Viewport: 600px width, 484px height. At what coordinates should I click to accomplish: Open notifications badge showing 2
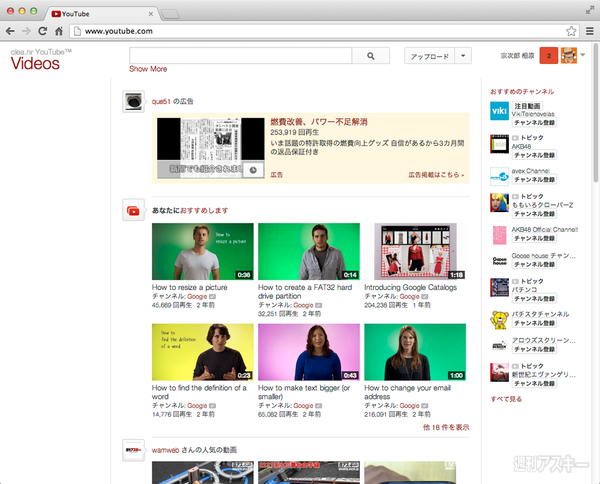[549, 56]
